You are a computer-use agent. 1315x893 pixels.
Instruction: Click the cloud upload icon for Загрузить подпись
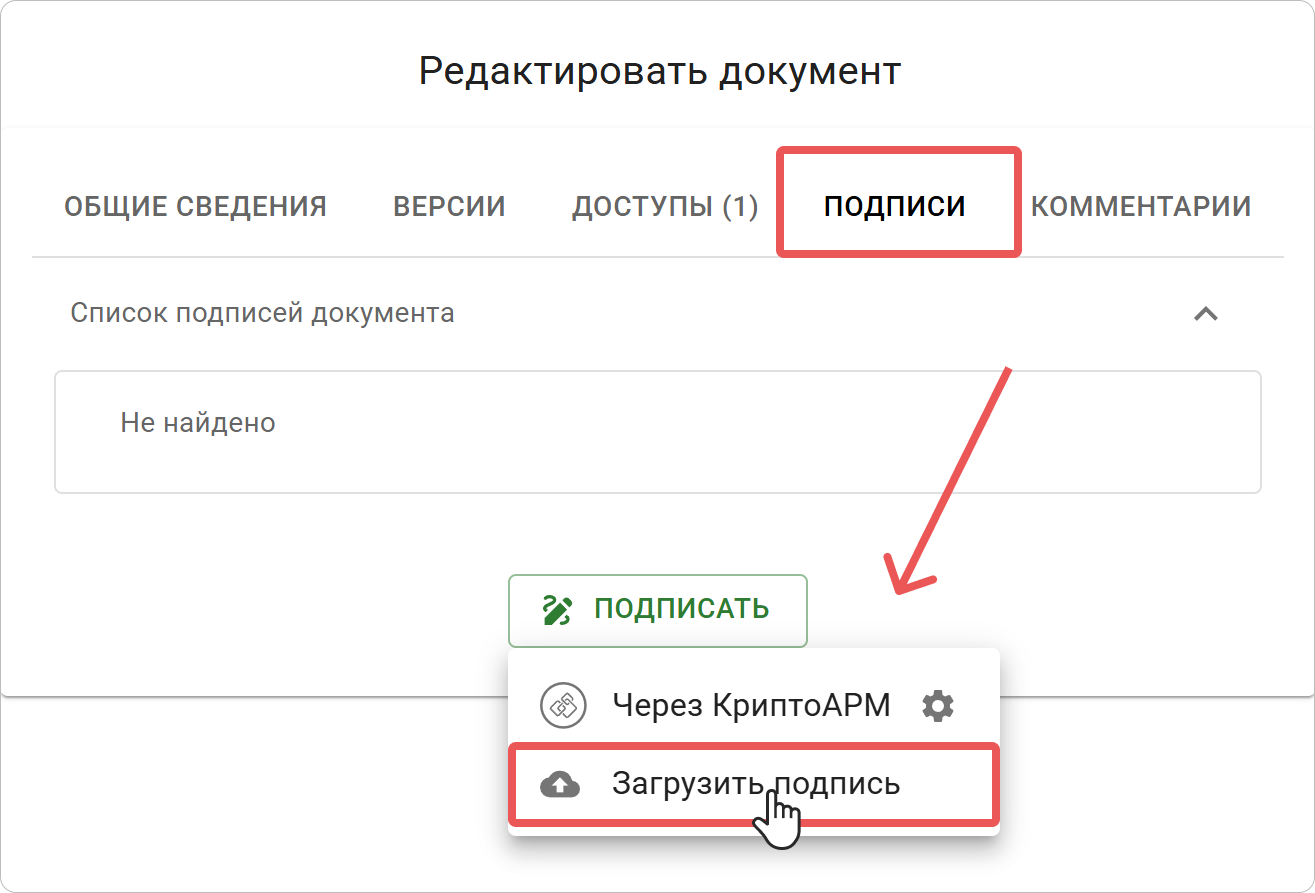click(562, 784)
